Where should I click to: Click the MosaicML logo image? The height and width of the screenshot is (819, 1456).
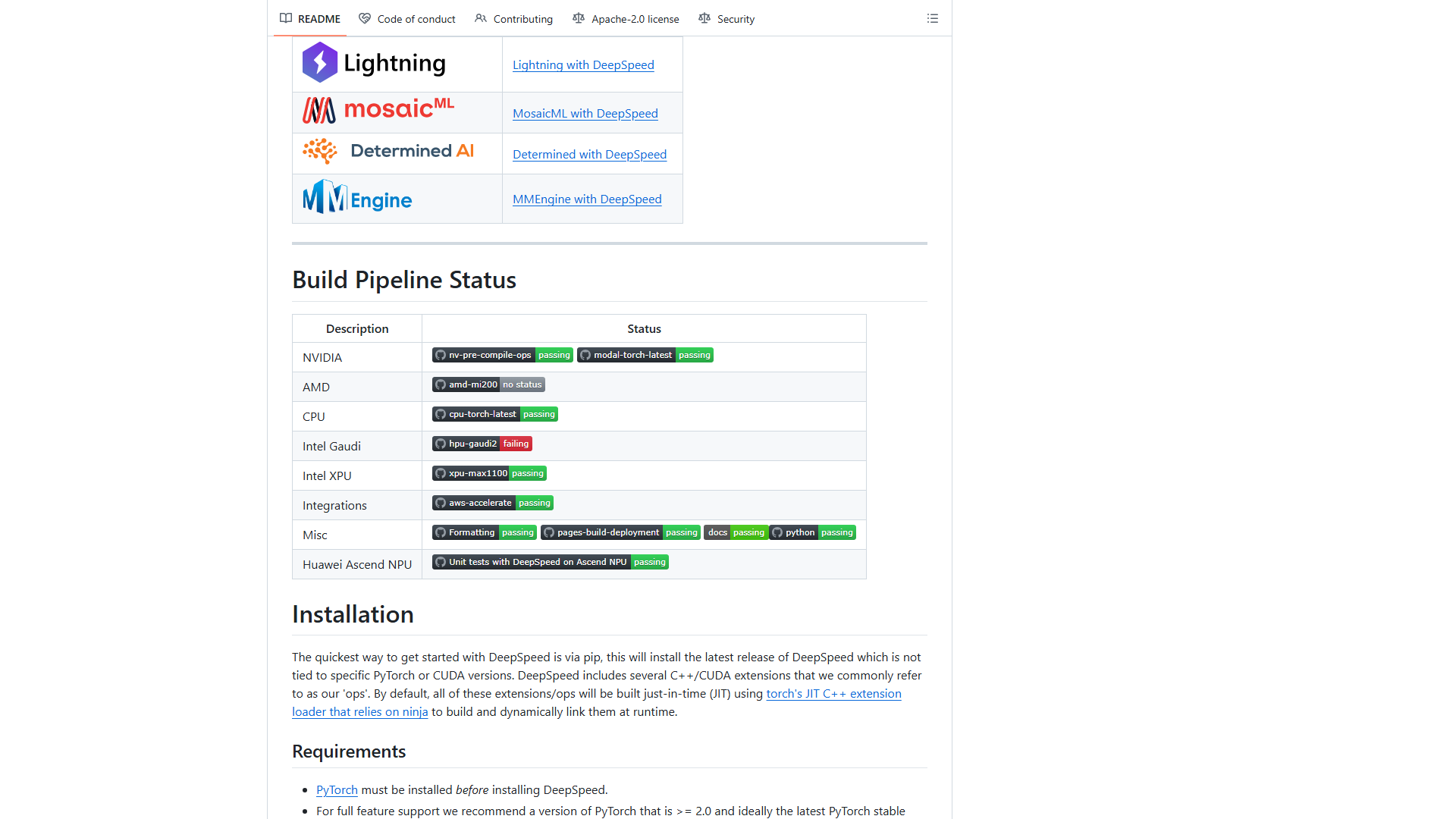click(x=378, y=110)
